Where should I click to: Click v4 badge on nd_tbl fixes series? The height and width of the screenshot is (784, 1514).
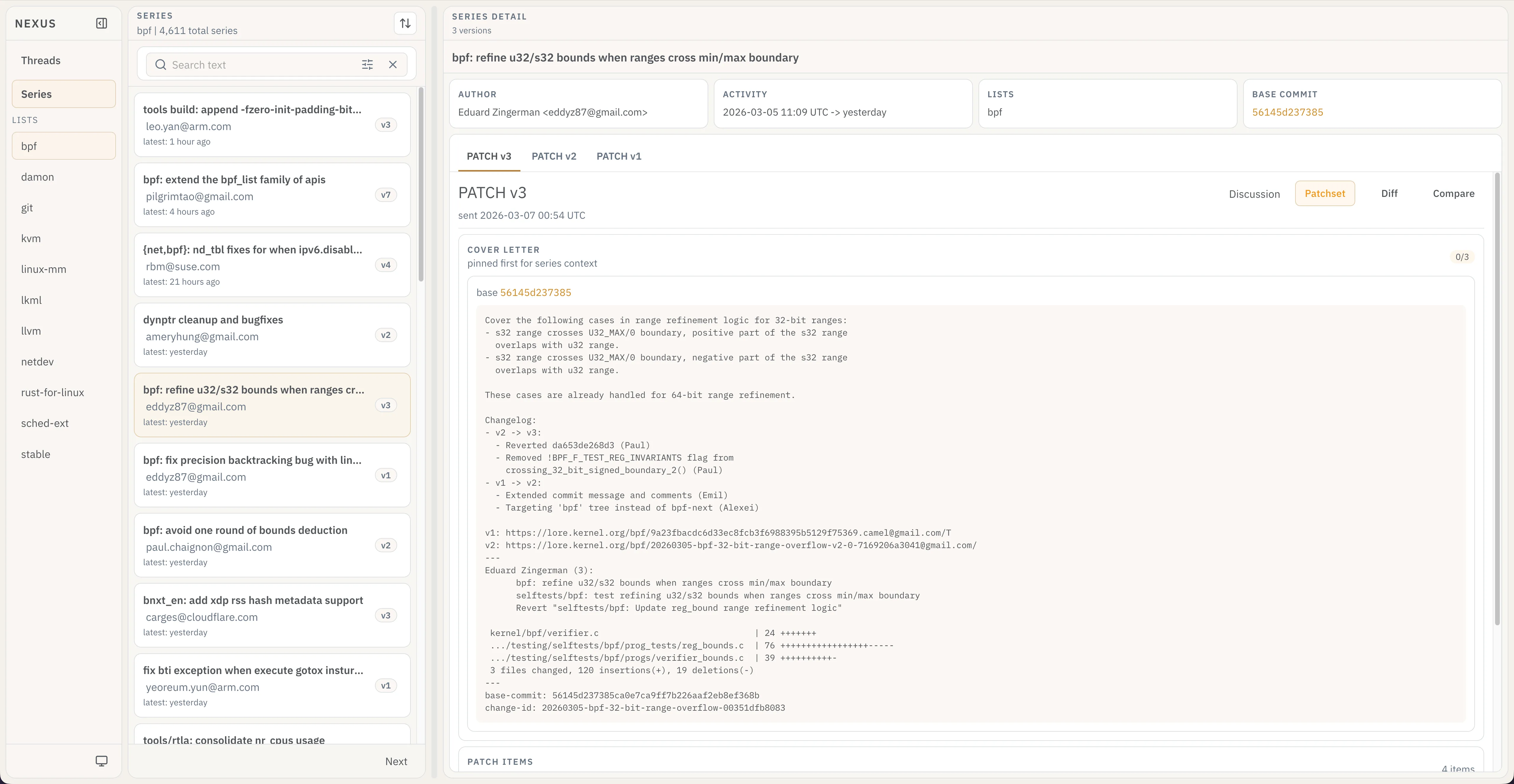(386, 265)
